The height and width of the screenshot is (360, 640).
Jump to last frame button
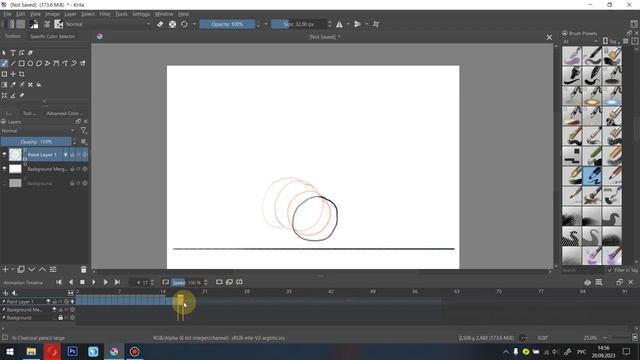(118, 282)
